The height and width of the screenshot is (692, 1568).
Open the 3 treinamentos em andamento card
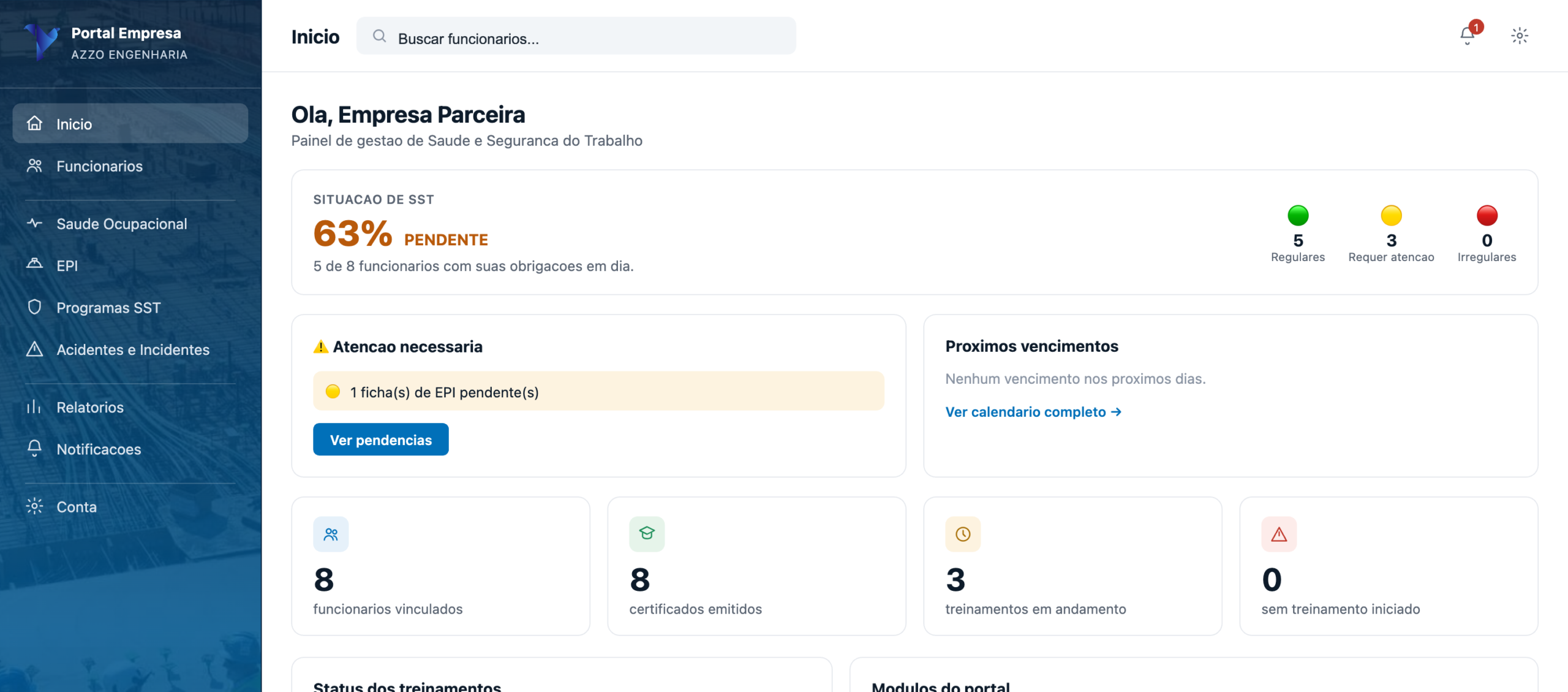pyautogui.click(x=1072, y=566)
